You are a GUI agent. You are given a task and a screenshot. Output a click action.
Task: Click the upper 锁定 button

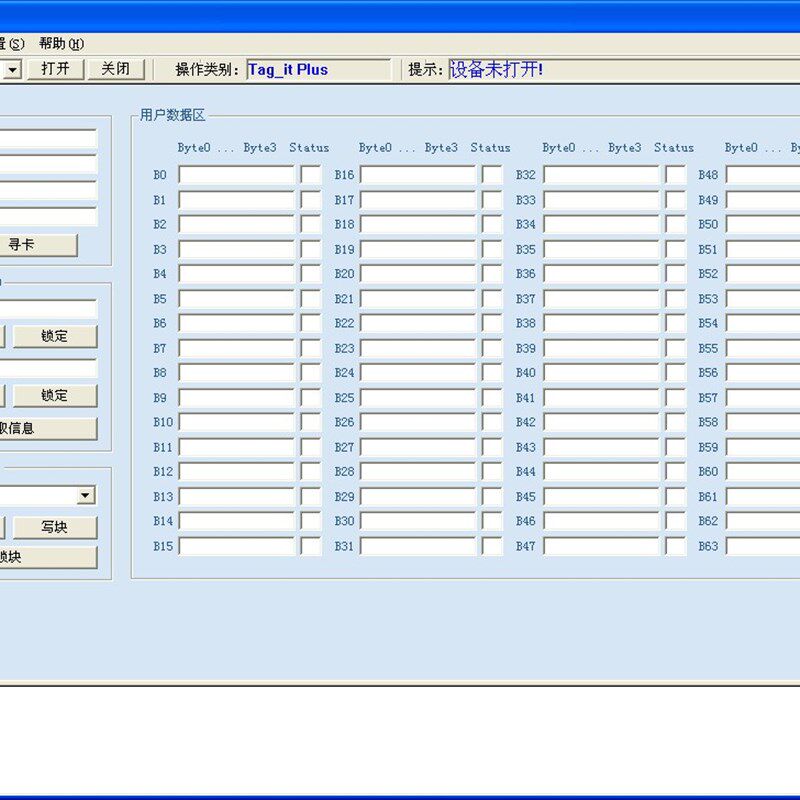point(55,337)
